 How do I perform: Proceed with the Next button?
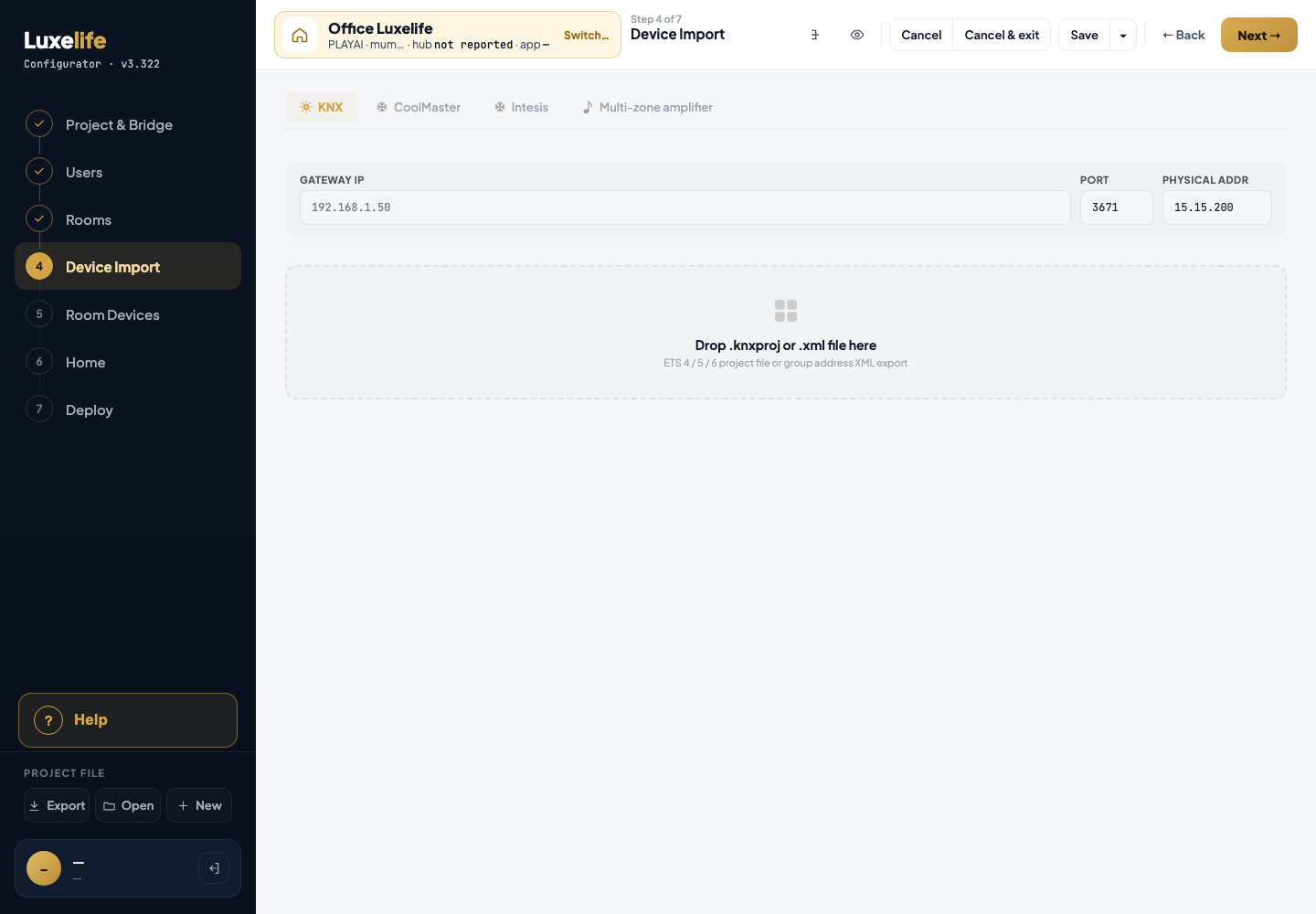1259,36
